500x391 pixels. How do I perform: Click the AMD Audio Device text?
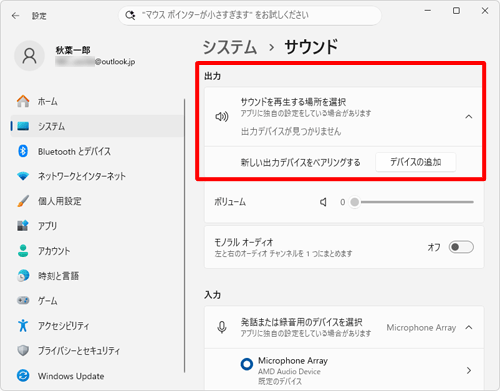[x=289, y=371]
